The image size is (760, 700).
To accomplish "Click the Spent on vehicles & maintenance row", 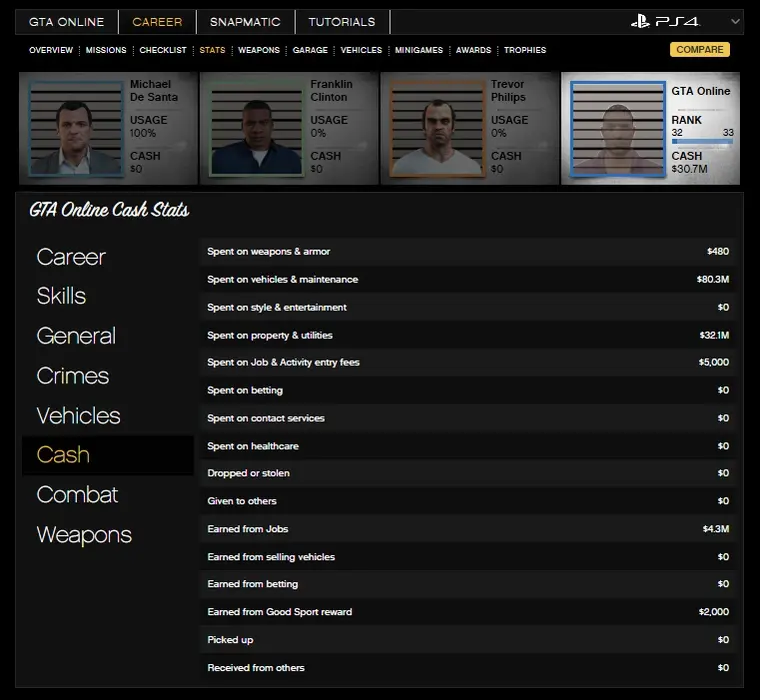I will click(x=468, y=280).
